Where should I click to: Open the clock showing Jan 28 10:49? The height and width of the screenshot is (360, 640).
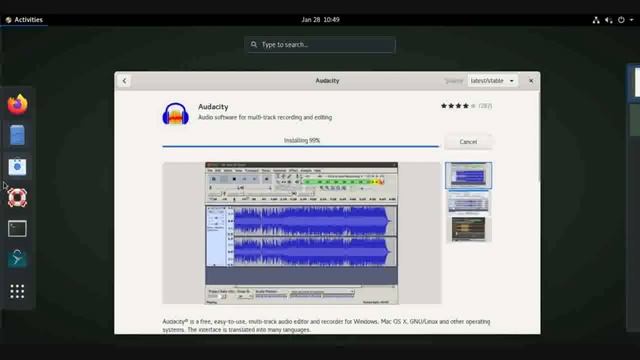[x=320, y=20]
